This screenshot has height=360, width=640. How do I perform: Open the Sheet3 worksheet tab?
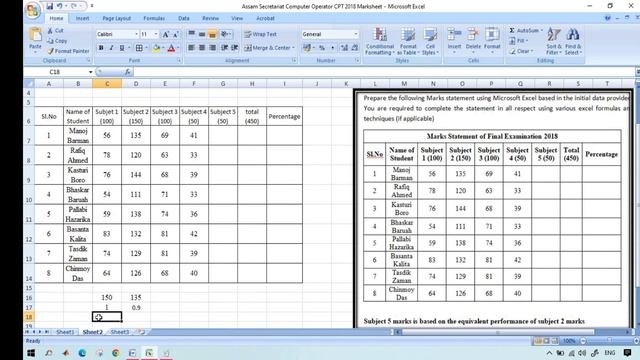click(x=120, y=332)
